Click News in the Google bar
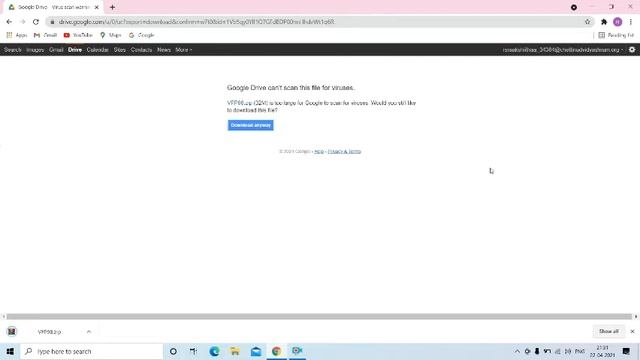Viewport: 640px width, 360px height. tap(164, 50)
